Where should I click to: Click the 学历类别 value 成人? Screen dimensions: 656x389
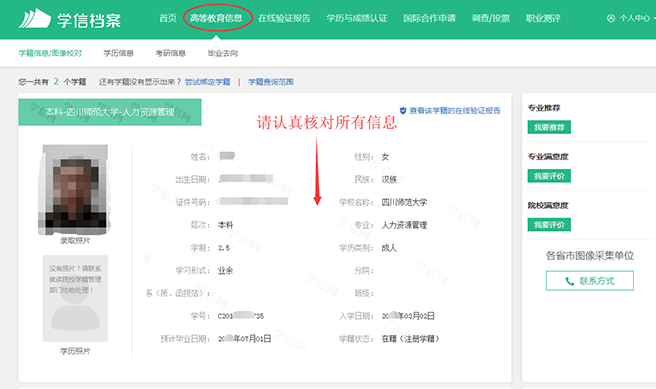[389, 248]
